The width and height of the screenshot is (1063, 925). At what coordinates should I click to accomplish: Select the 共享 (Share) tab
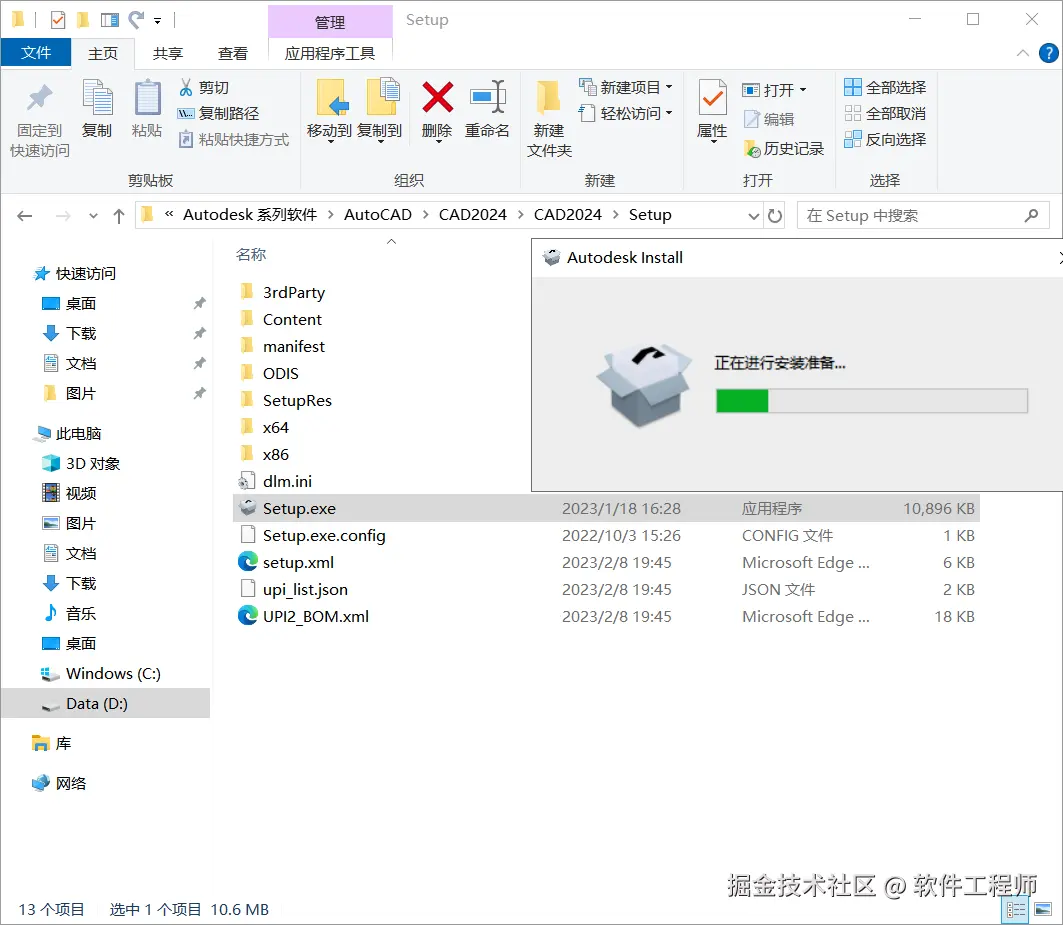[x=167, y=54]
